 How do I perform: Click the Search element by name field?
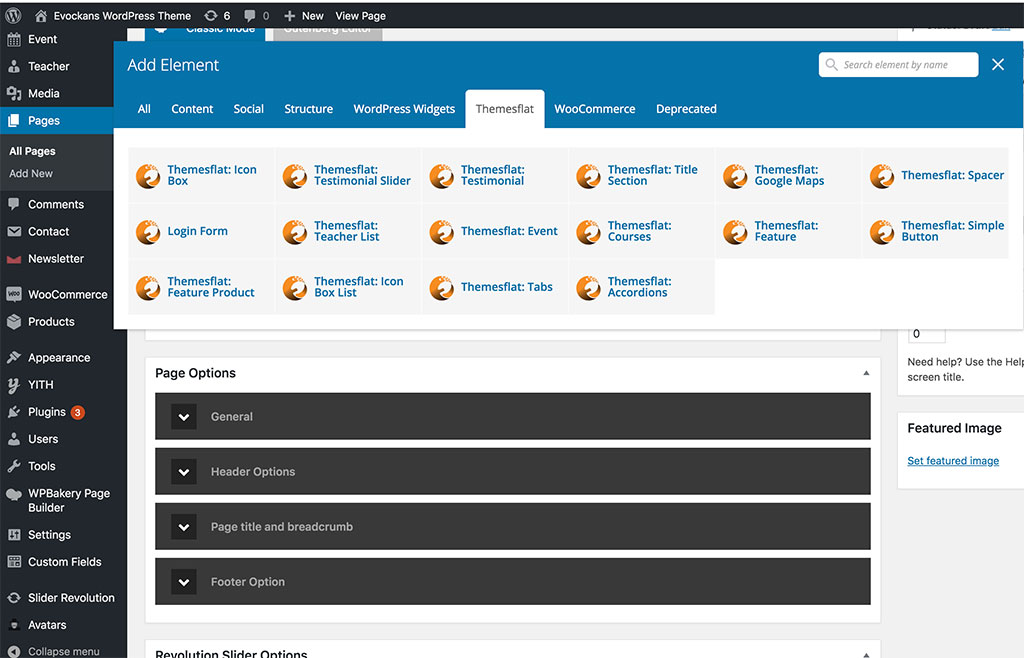[x=899, y=65]
